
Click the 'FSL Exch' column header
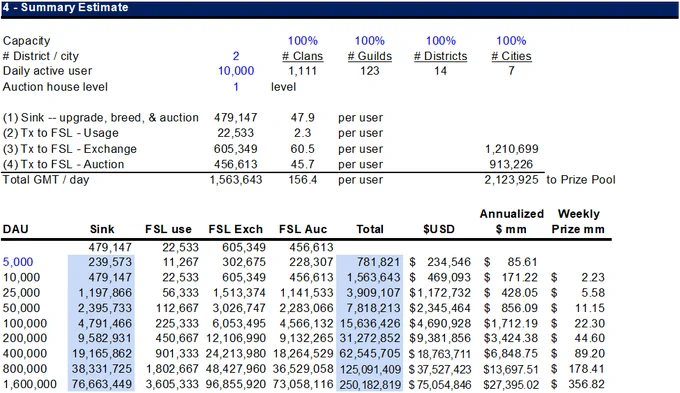point(235,229)
